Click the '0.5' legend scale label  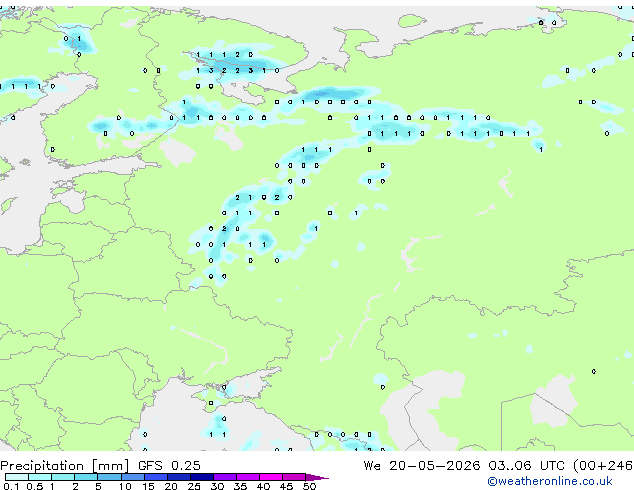[35, 486]
